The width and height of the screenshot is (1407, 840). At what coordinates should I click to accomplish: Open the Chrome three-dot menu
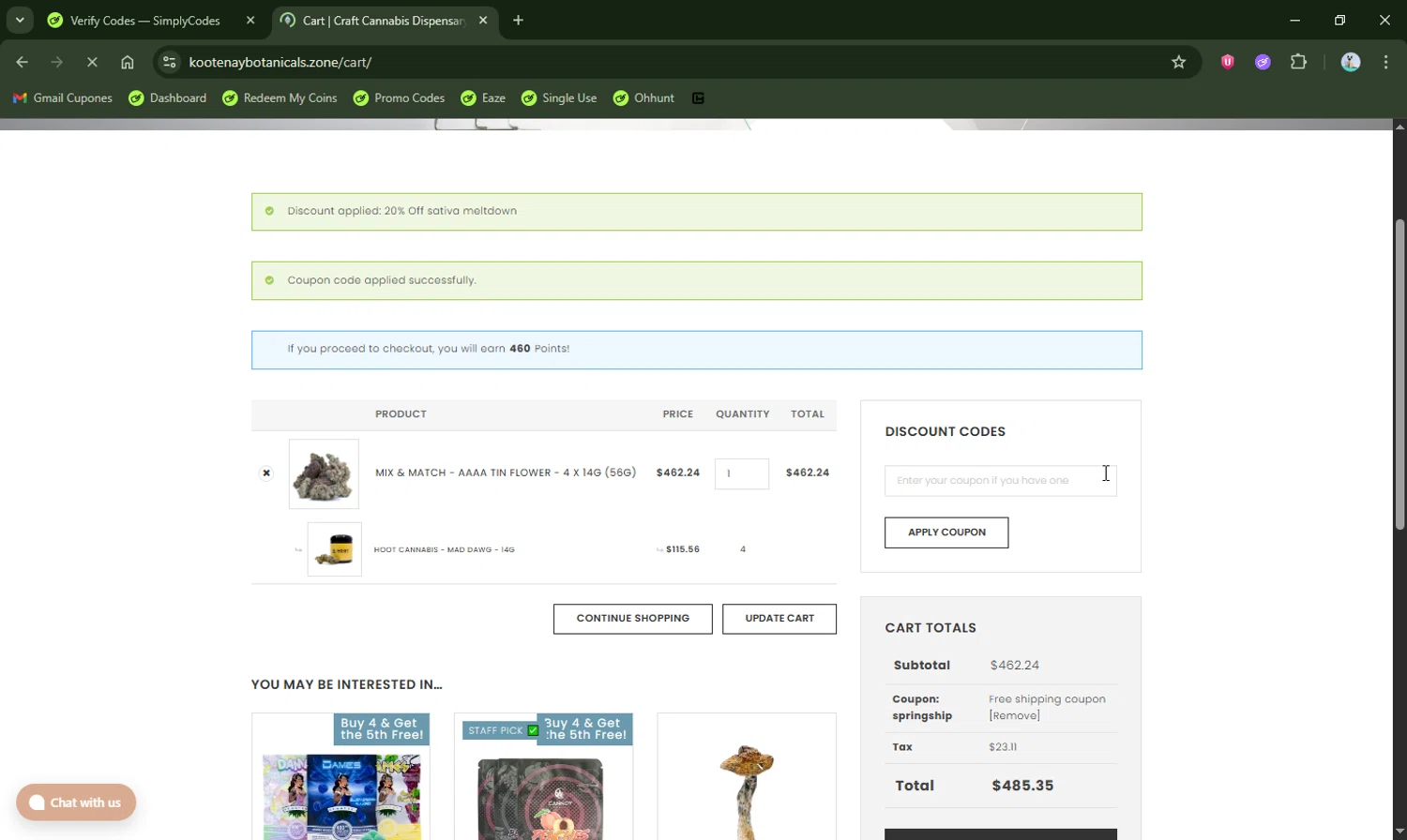(x=1386, y=62)
